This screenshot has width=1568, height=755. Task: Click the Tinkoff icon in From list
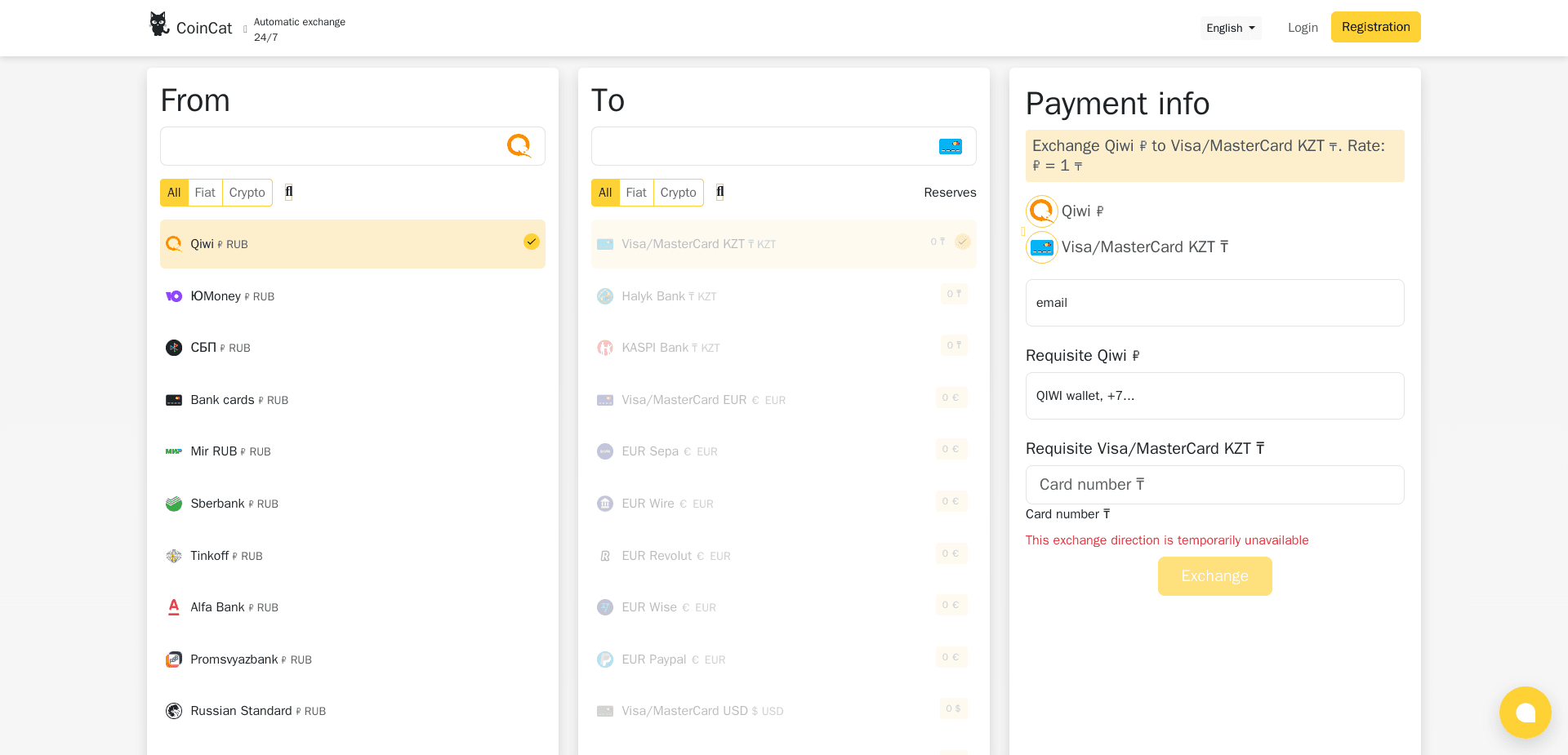click(174, 556)
